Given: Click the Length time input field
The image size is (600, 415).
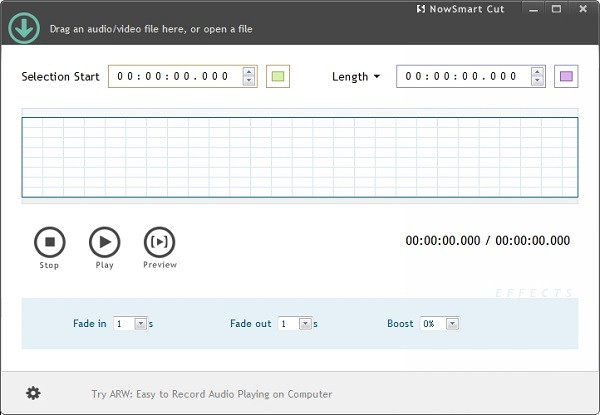Looking at the screenshot, I should pos(462,77).
